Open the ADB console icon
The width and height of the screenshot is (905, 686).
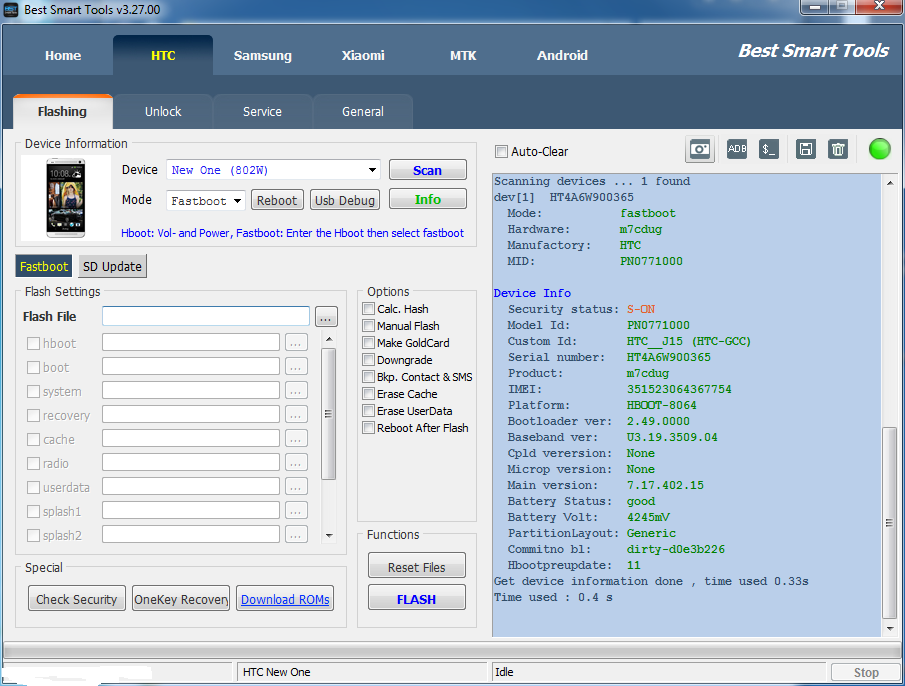click(x=736, y=149)
